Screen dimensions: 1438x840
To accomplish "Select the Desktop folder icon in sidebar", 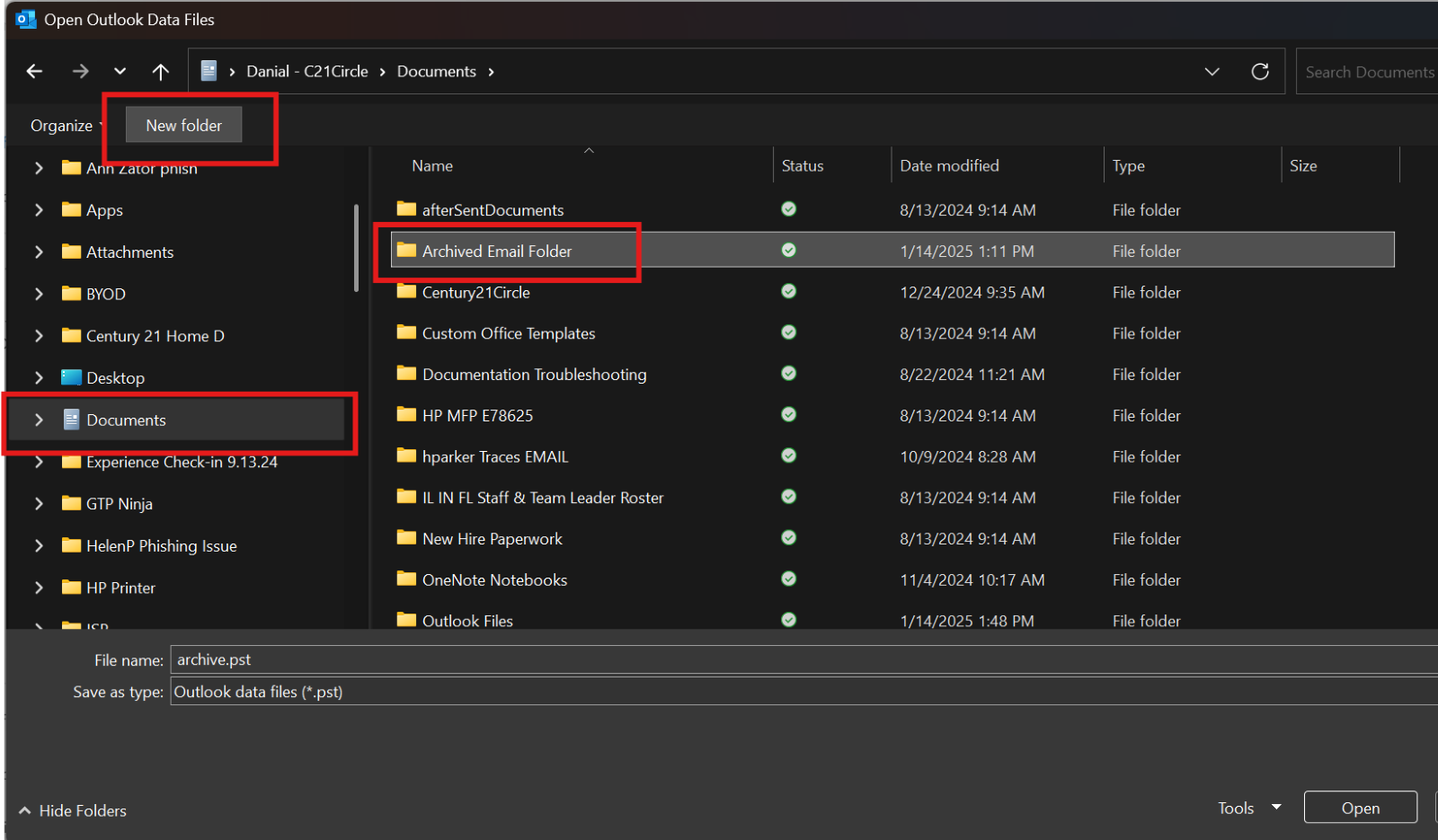I will pyautogui.click(x=71, y=377).
